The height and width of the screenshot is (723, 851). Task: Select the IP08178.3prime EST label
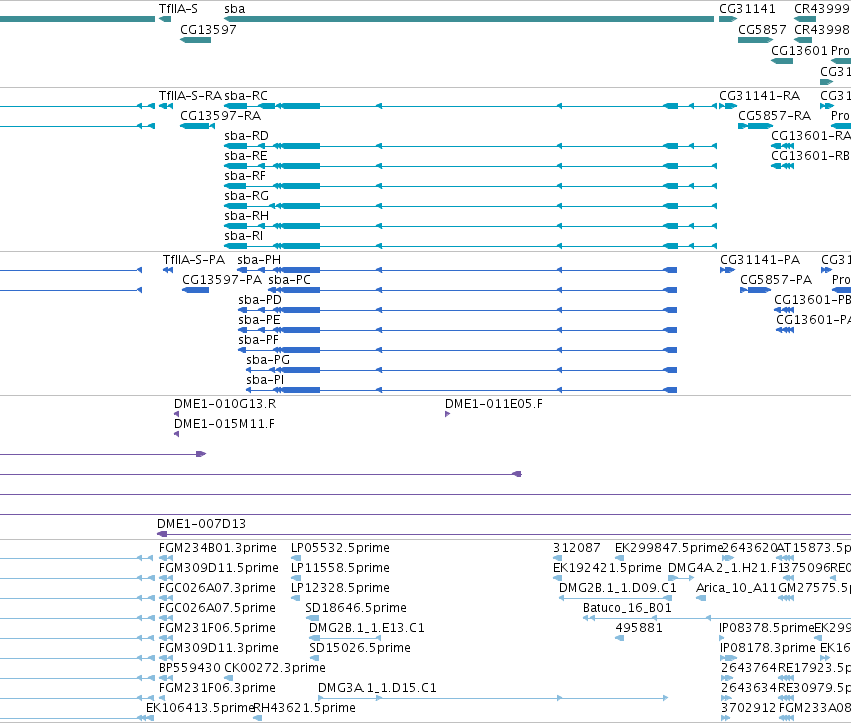(x=767, y=648)
